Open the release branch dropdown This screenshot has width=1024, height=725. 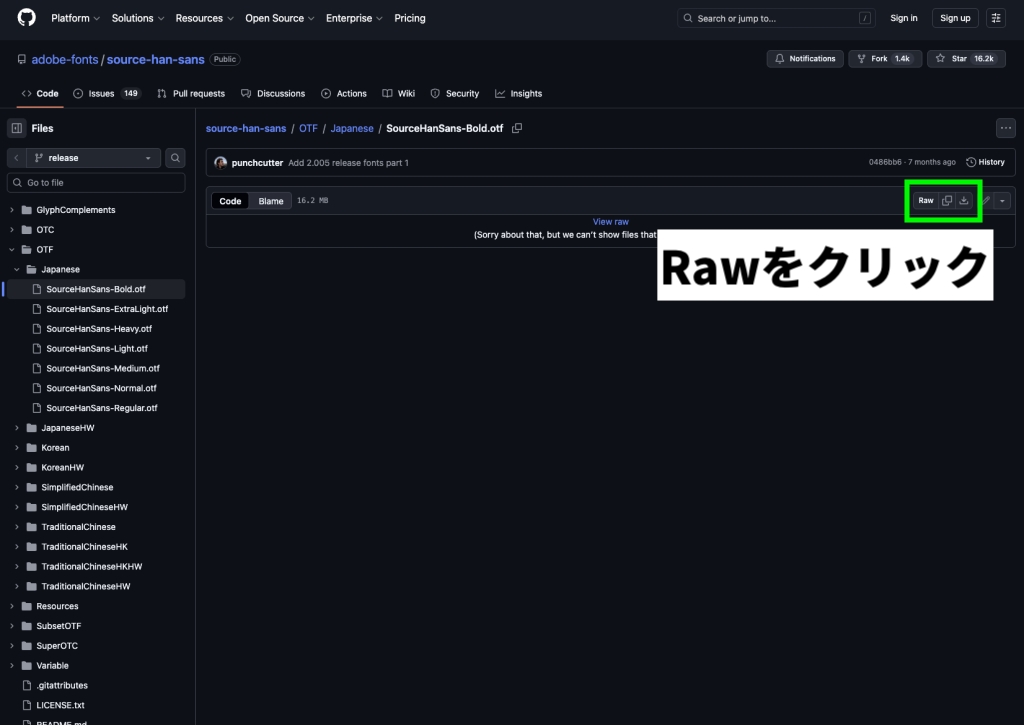[x=92, y=158]
